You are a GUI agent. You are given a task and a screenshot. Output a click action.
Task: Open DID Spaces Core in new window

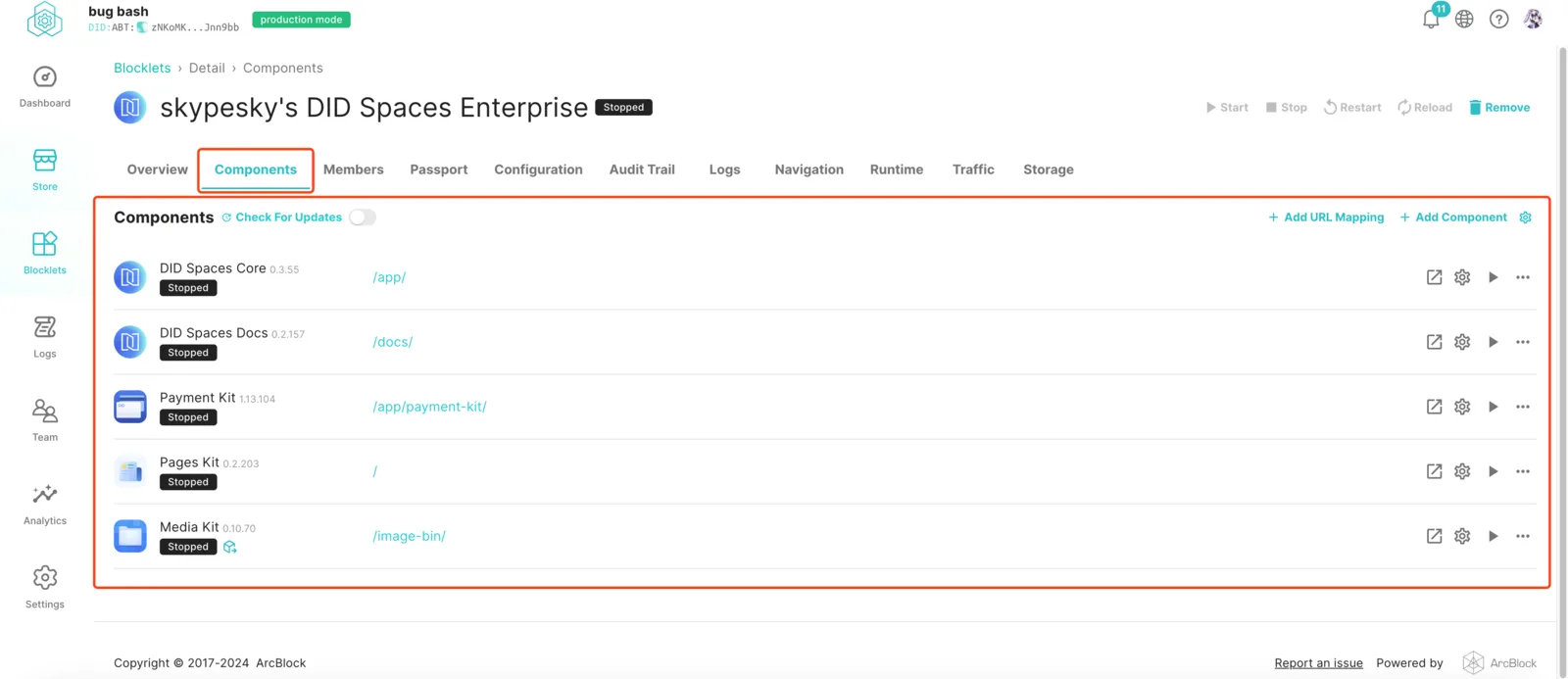point(1434,277)
